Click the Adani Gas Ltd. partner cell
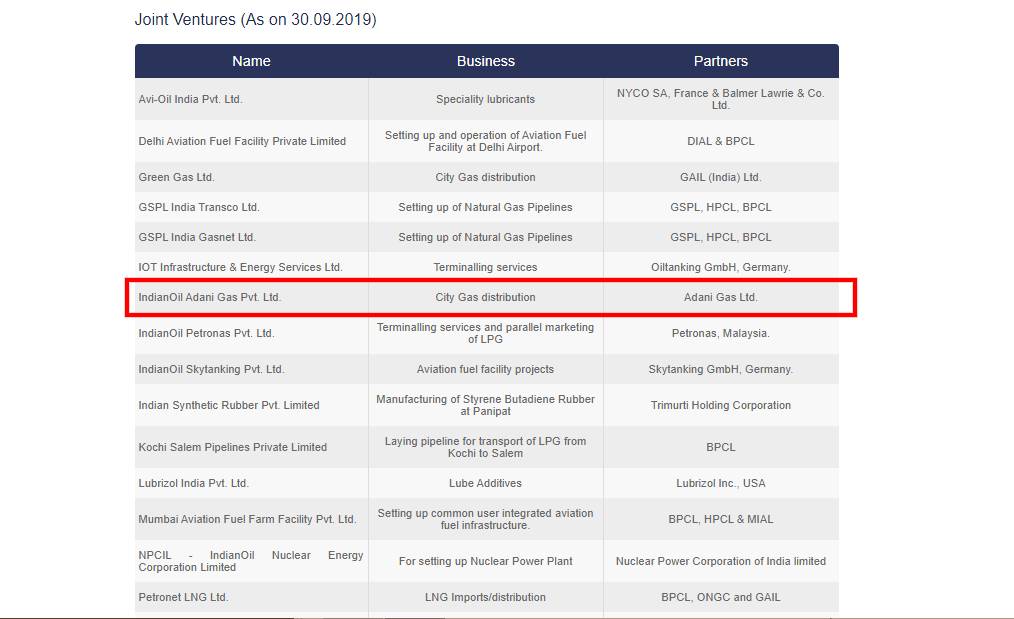This screenshot has height=619, width=1014. pos(720,297)
